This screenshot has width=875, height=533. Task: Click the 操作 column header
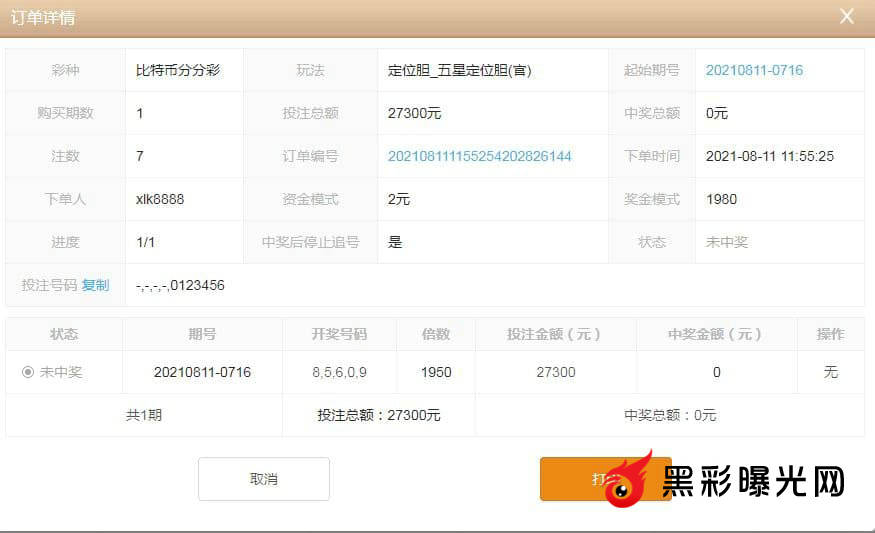[830, 334]
